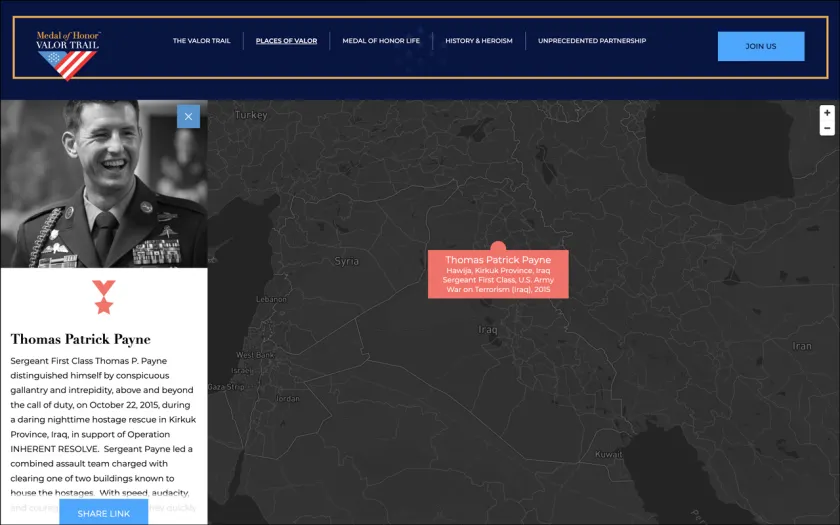Click the West Bank map label
This screenshot has height=525, width=840.
tap(255, 355)
